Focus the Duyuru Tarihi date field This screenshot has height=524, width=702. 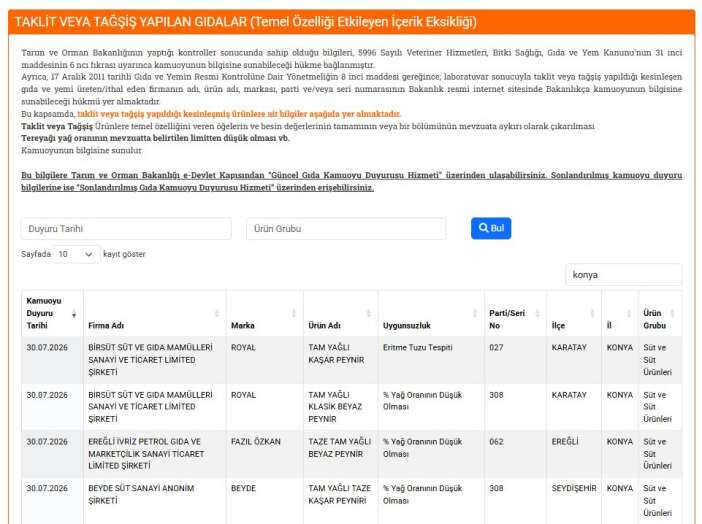tap(126, 229)
